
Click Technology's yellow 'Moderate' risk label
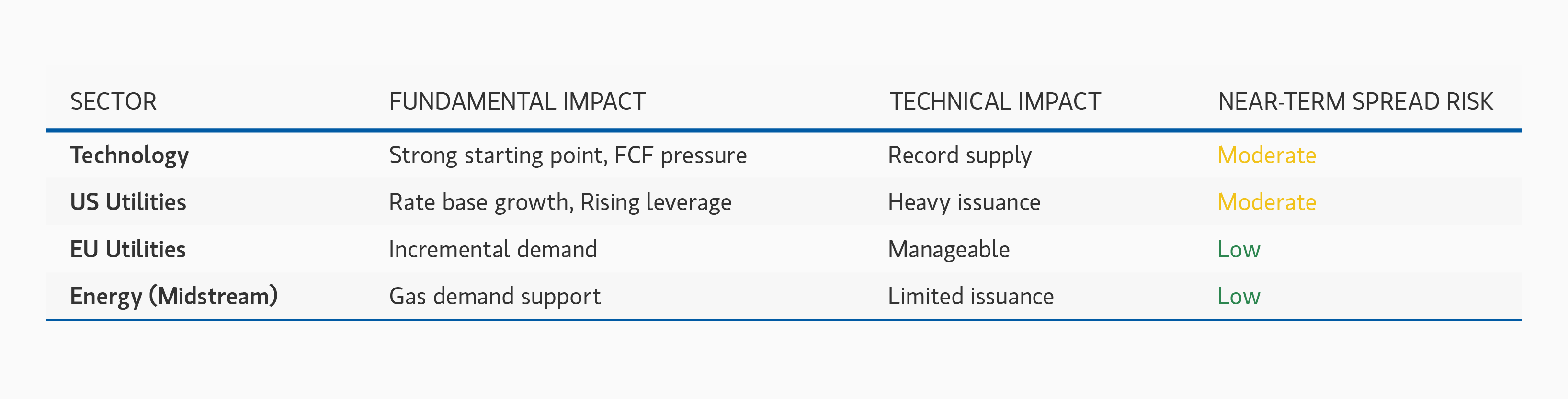[1266, 155]
